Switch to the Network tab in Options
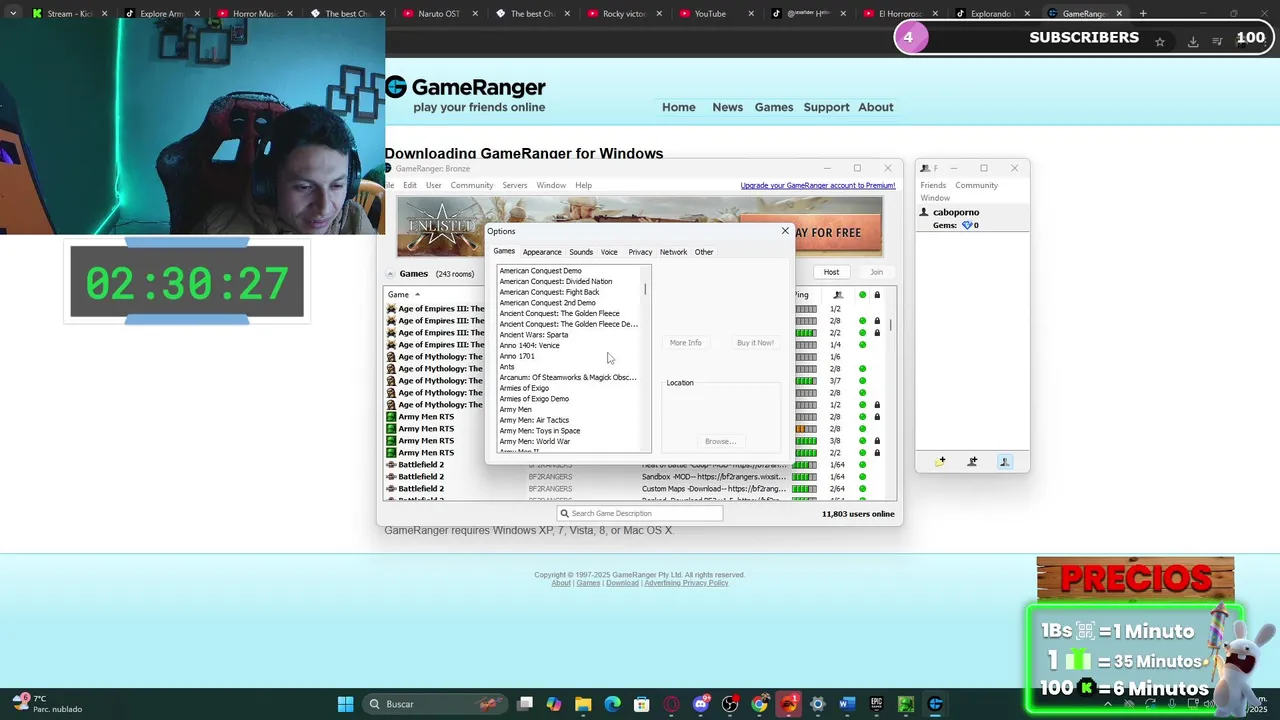Image resolution: width=1280 pixels, height=720 pixels. 673,252
